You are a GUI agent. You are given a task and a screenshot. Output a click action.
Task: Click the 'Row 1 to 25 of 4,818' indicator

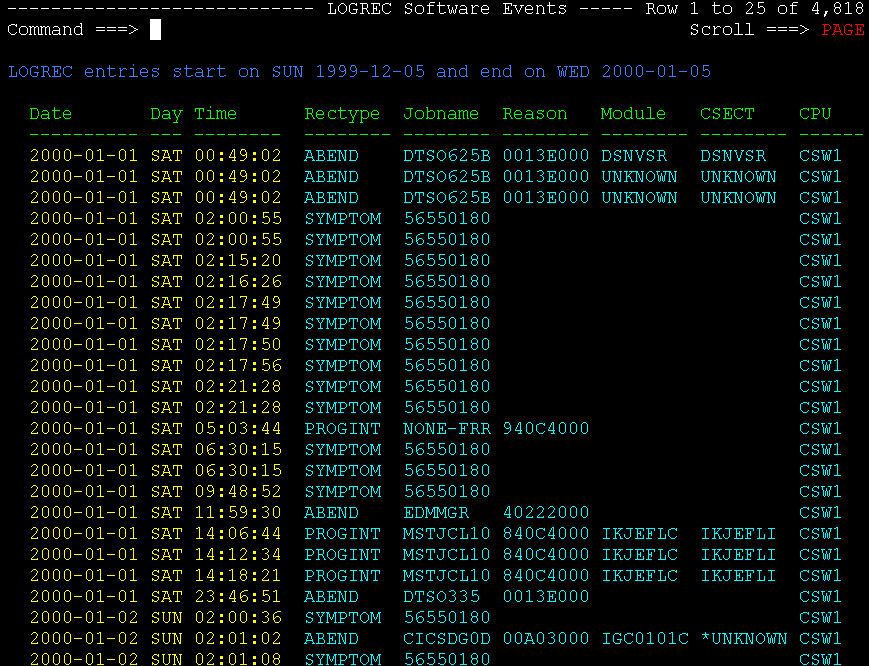[754, 9]
